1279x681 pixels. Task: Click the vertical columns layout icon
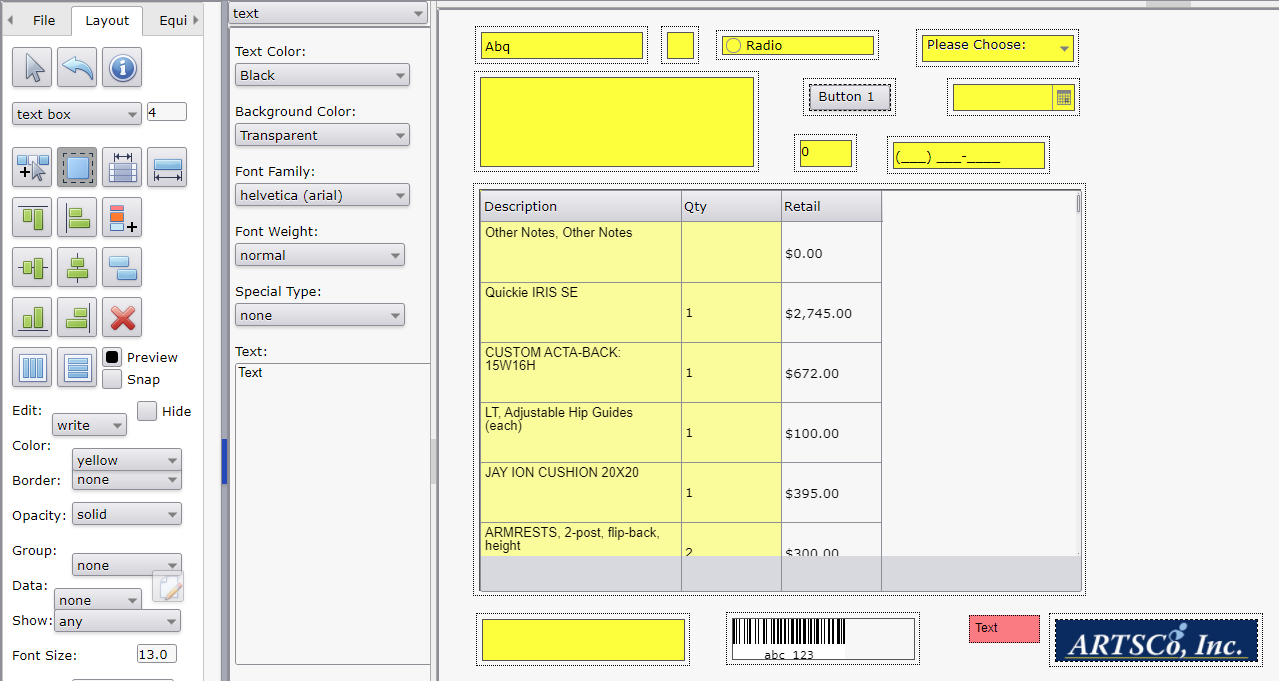coord(32,367)
